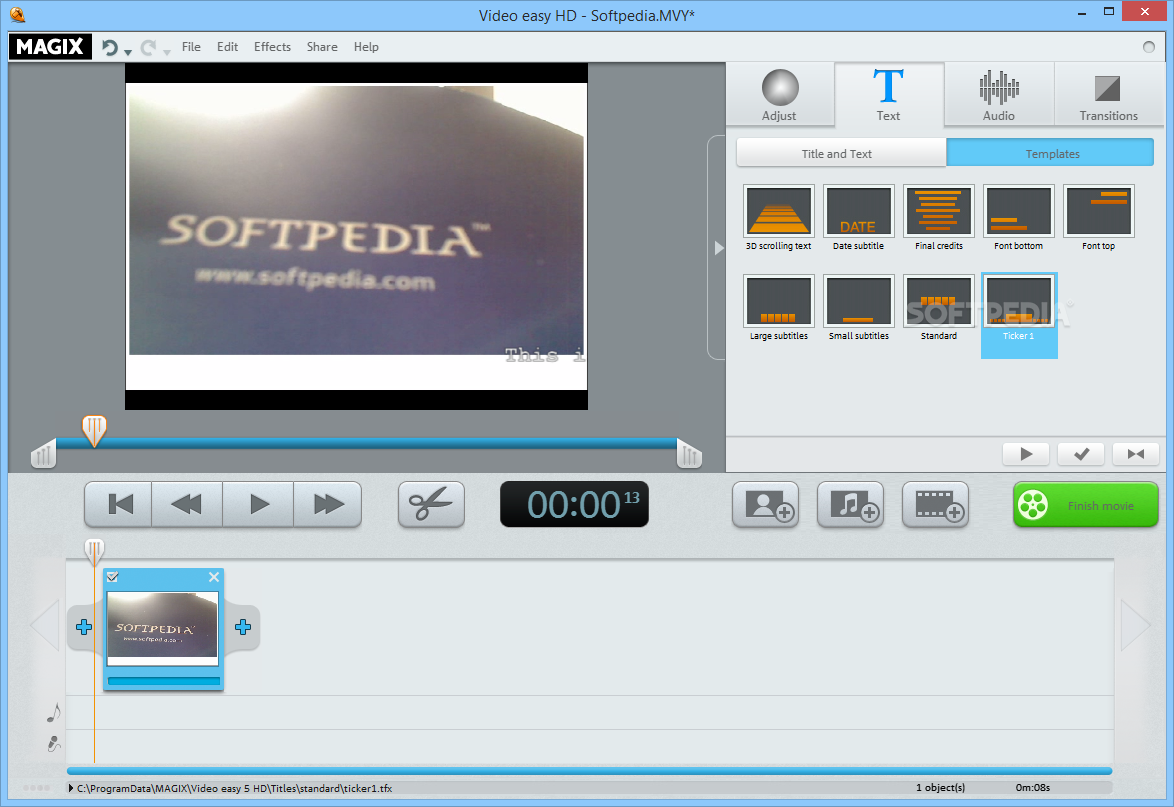Undo the last action
The image size is (1174, 807).
point(110,48)
